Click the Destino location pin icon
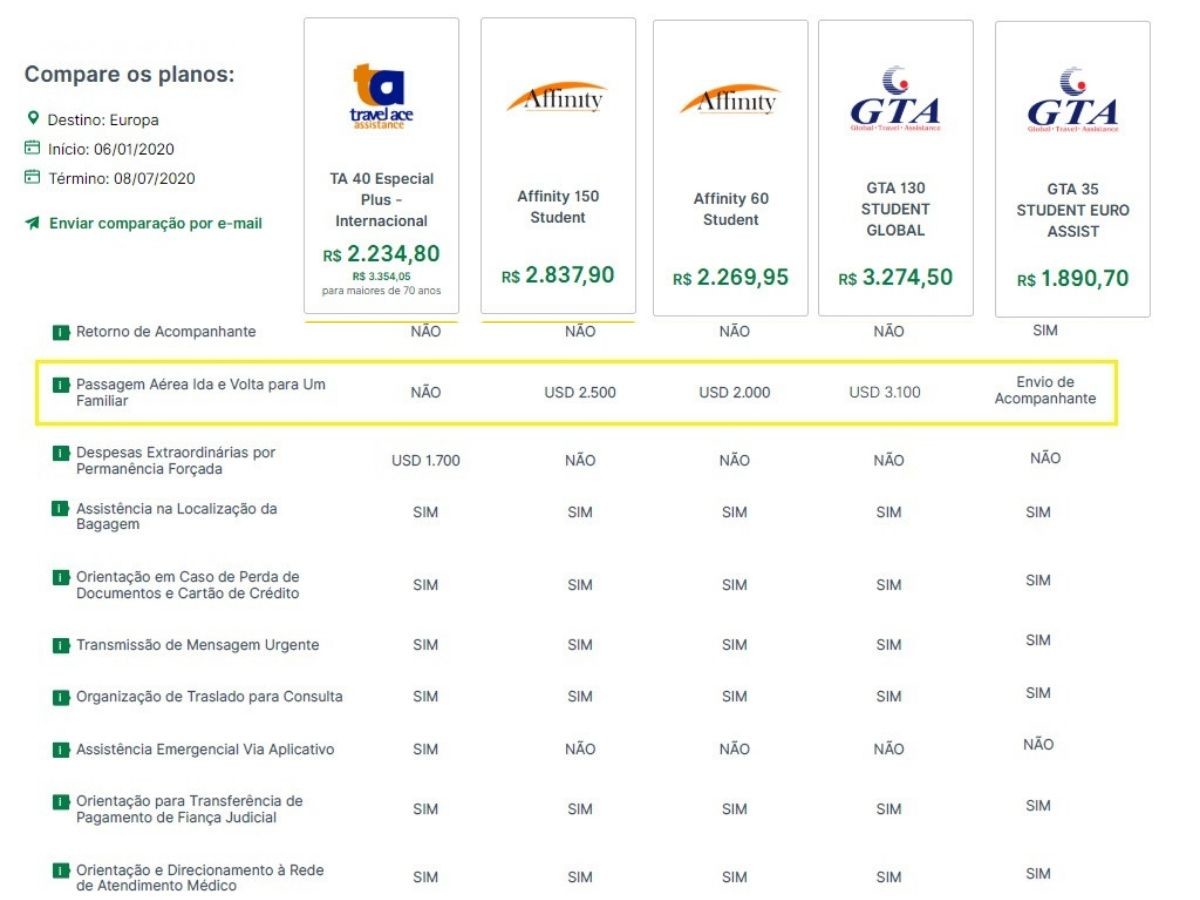 [32, 119]
